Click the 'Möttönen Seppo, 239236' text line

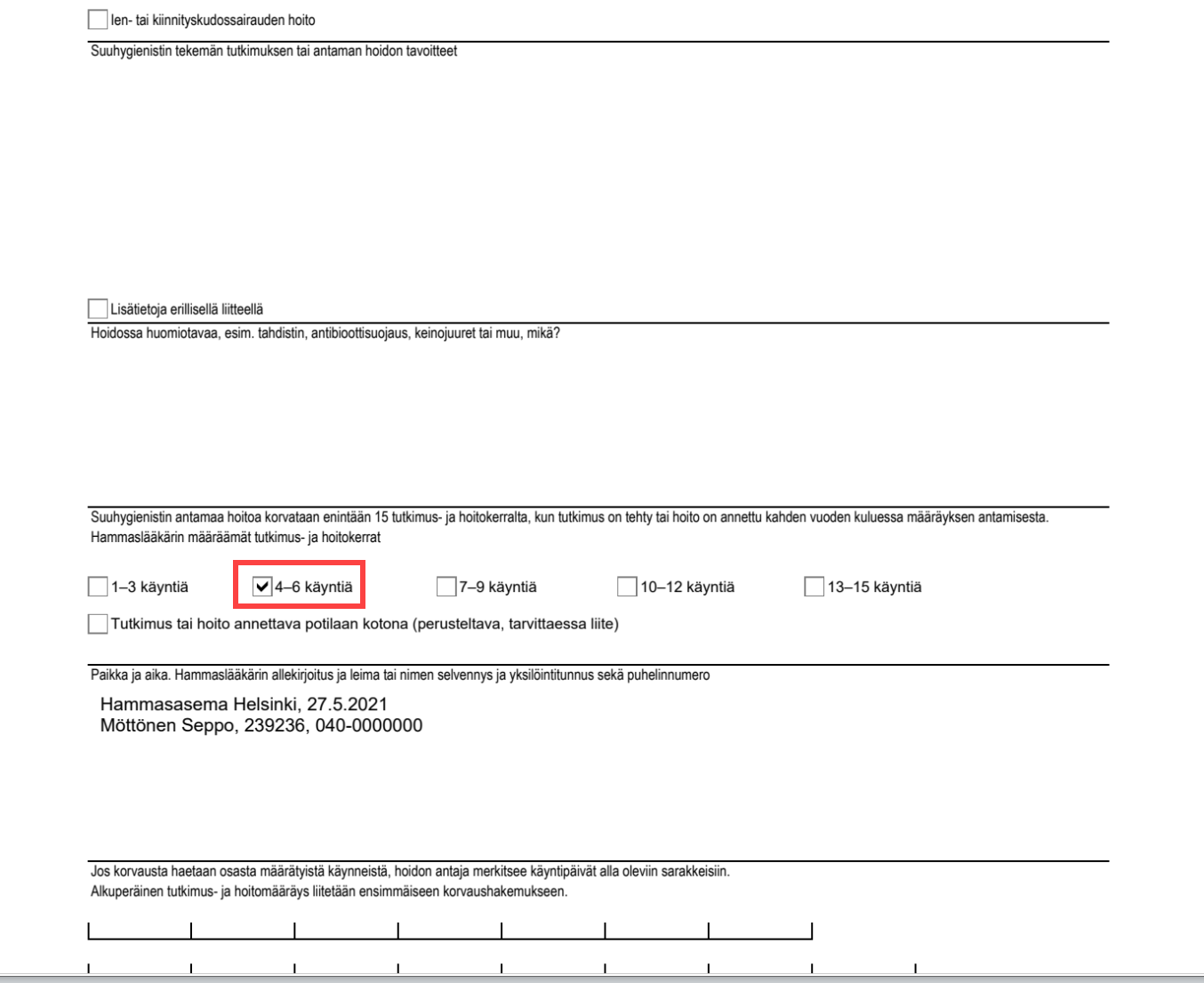coord(261,725)
